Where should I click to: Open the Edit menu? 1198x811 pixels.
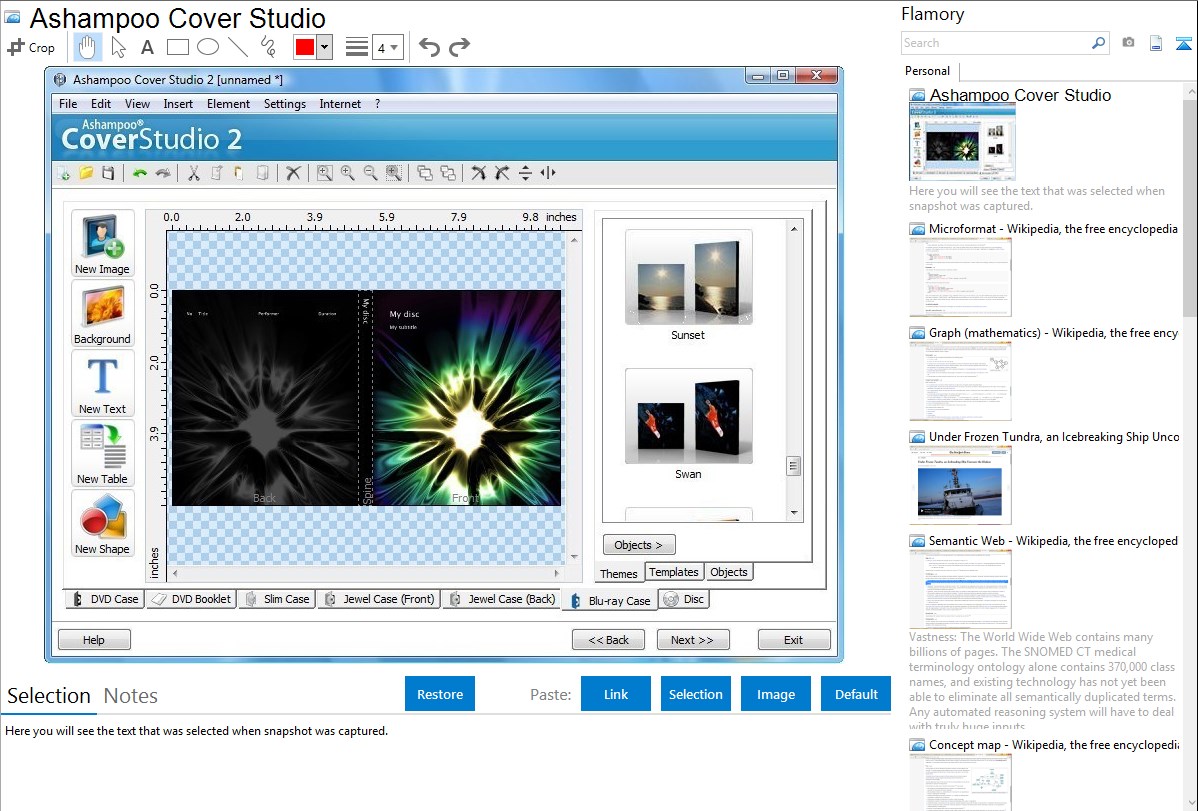click(x=101, y=104)
